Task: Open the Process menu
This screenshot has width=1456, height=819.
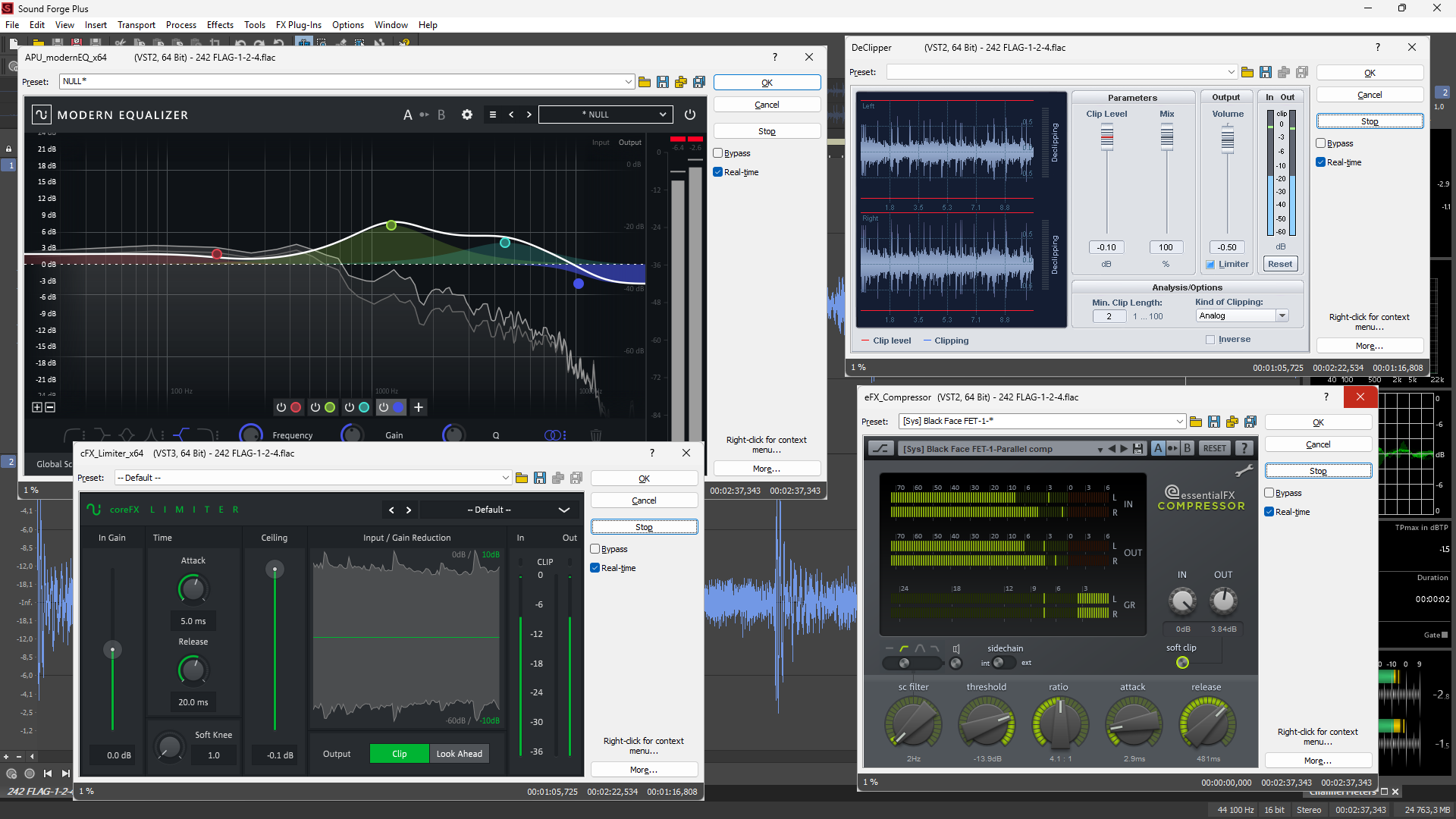Action: pos(181,25)
